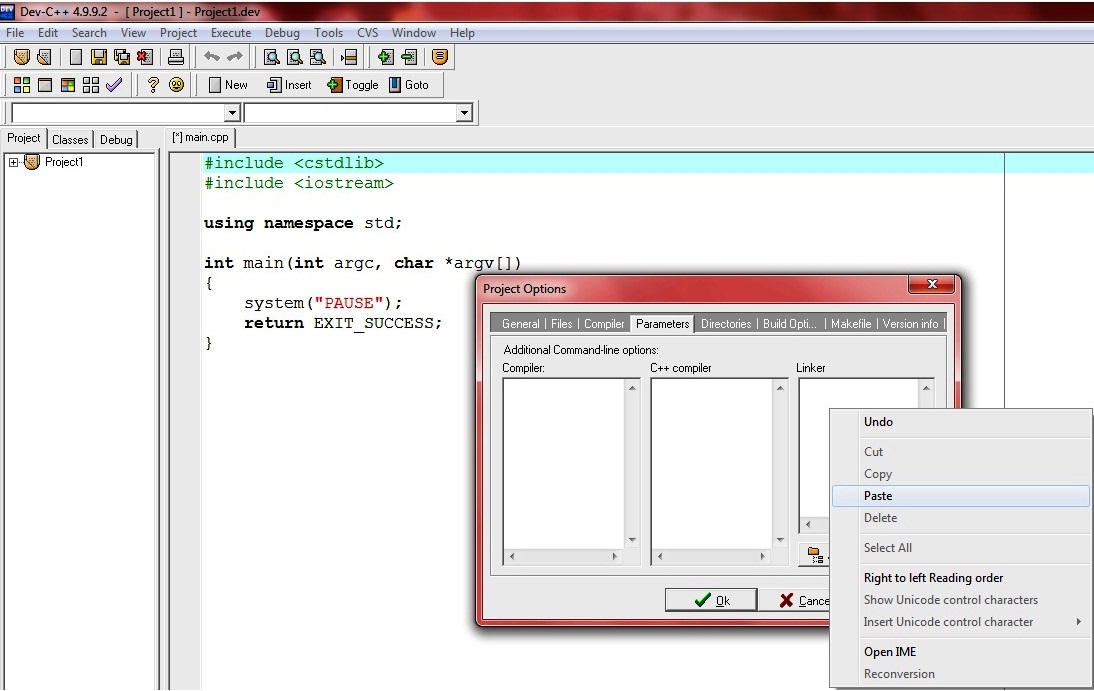Viewport: 1094px width, 691px height.
Task: Click the printer icon in the toolbar
Action: click(176, 57)
